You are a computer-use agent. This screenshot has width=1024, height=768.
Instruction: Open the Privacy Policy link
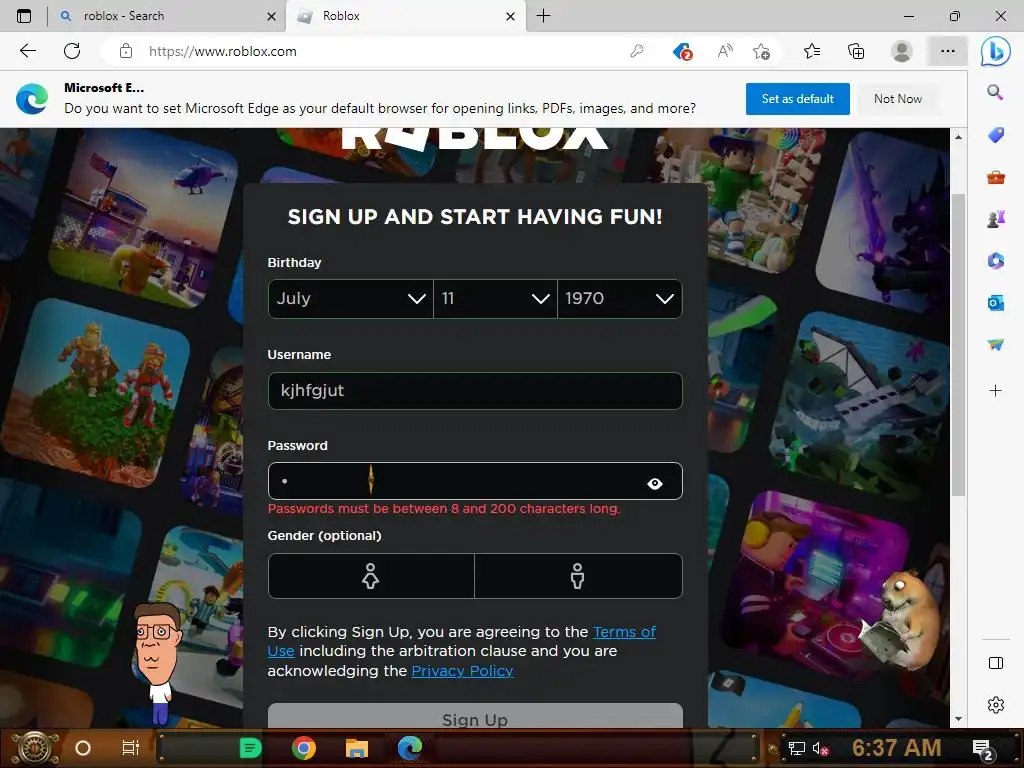coord(462,671)
